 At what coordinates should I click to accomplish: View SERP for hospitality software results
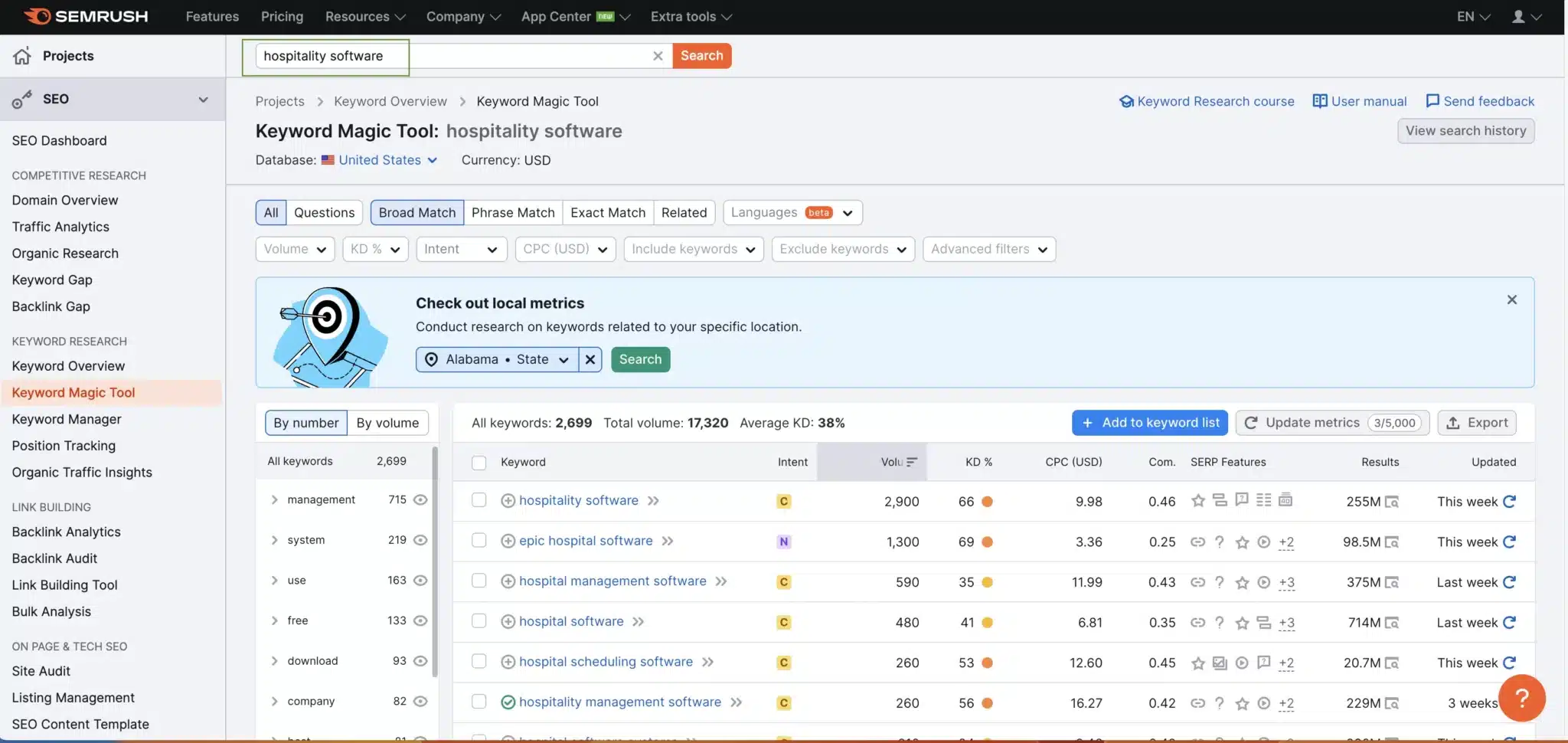pyautogui.click(x=1392, y=502)
